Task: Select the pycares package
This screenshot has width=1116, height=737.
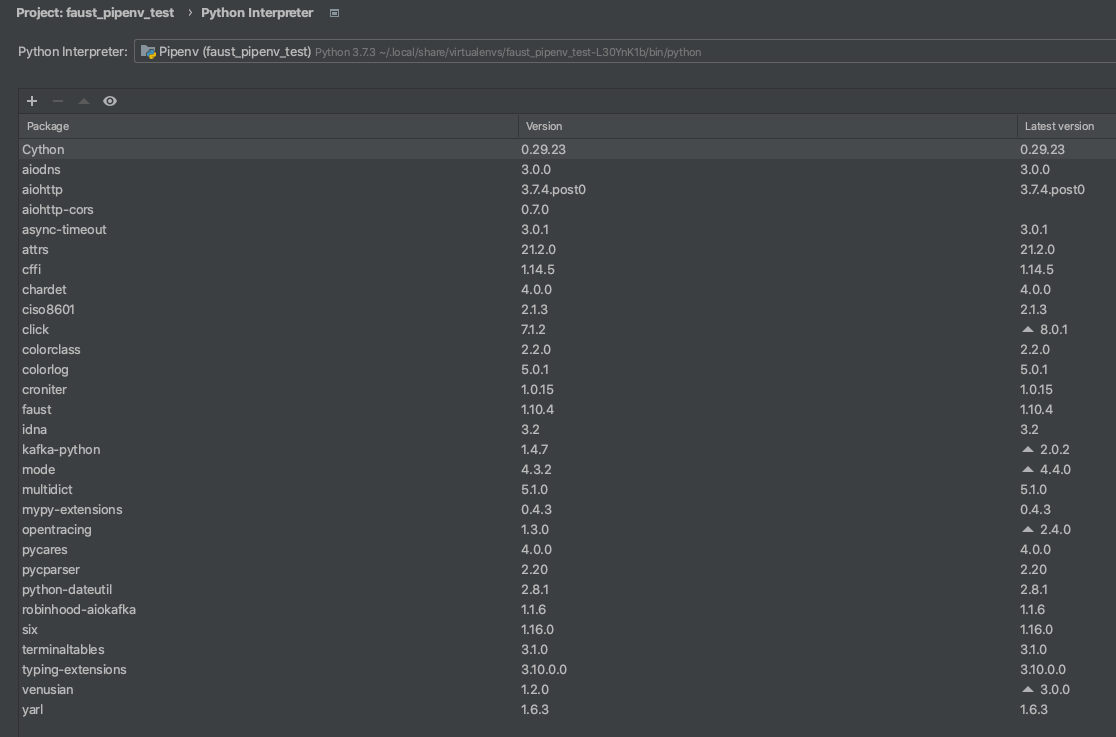Action: point(44,549)
